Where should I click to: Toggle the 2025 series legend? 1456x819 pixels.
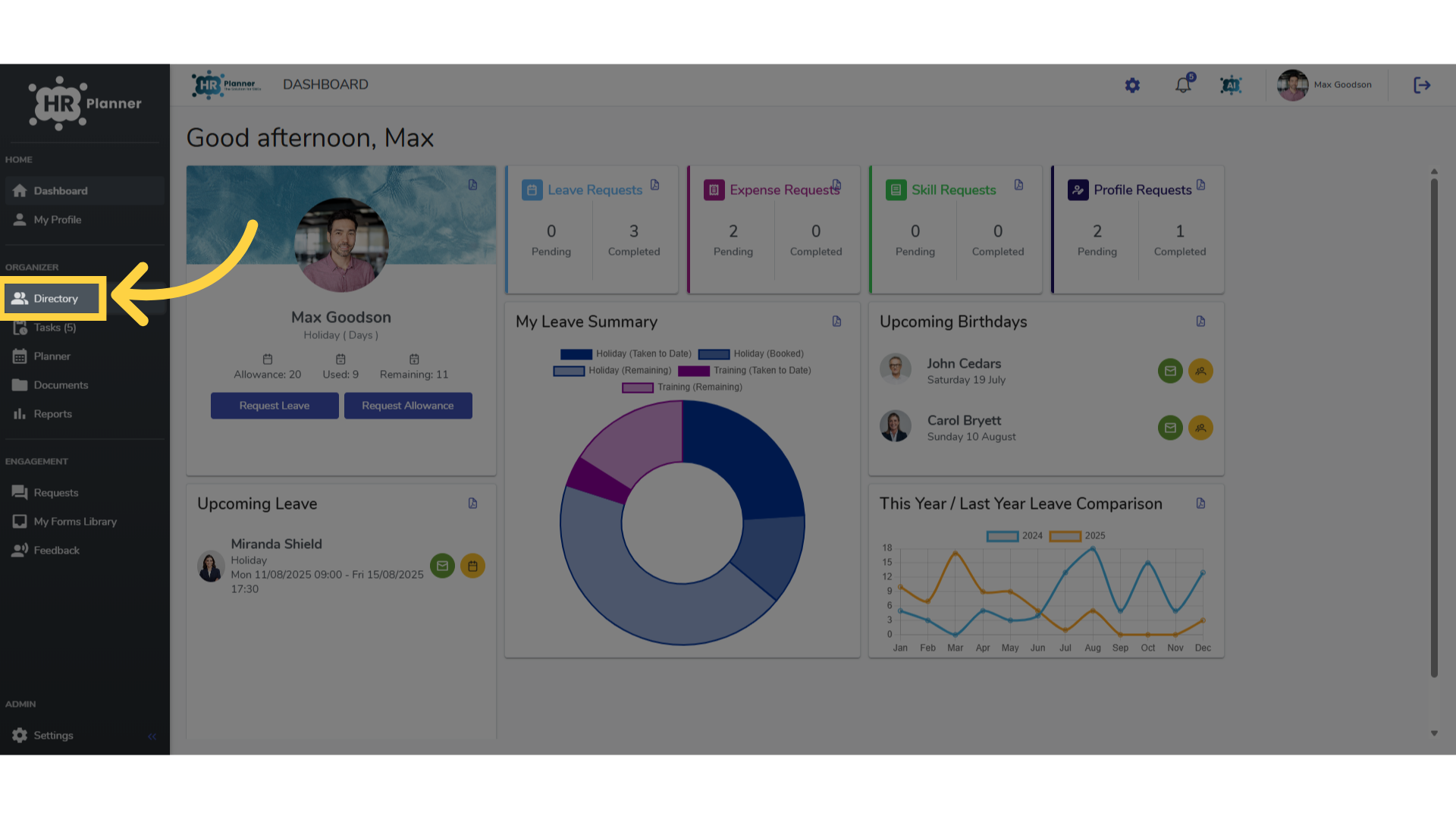point(1078,536)
